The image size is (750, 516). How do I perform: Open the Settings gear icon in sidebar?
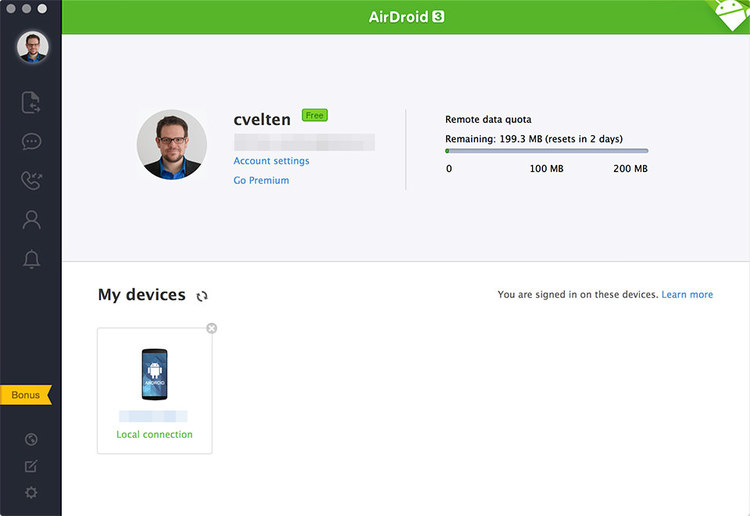[31, 493]
